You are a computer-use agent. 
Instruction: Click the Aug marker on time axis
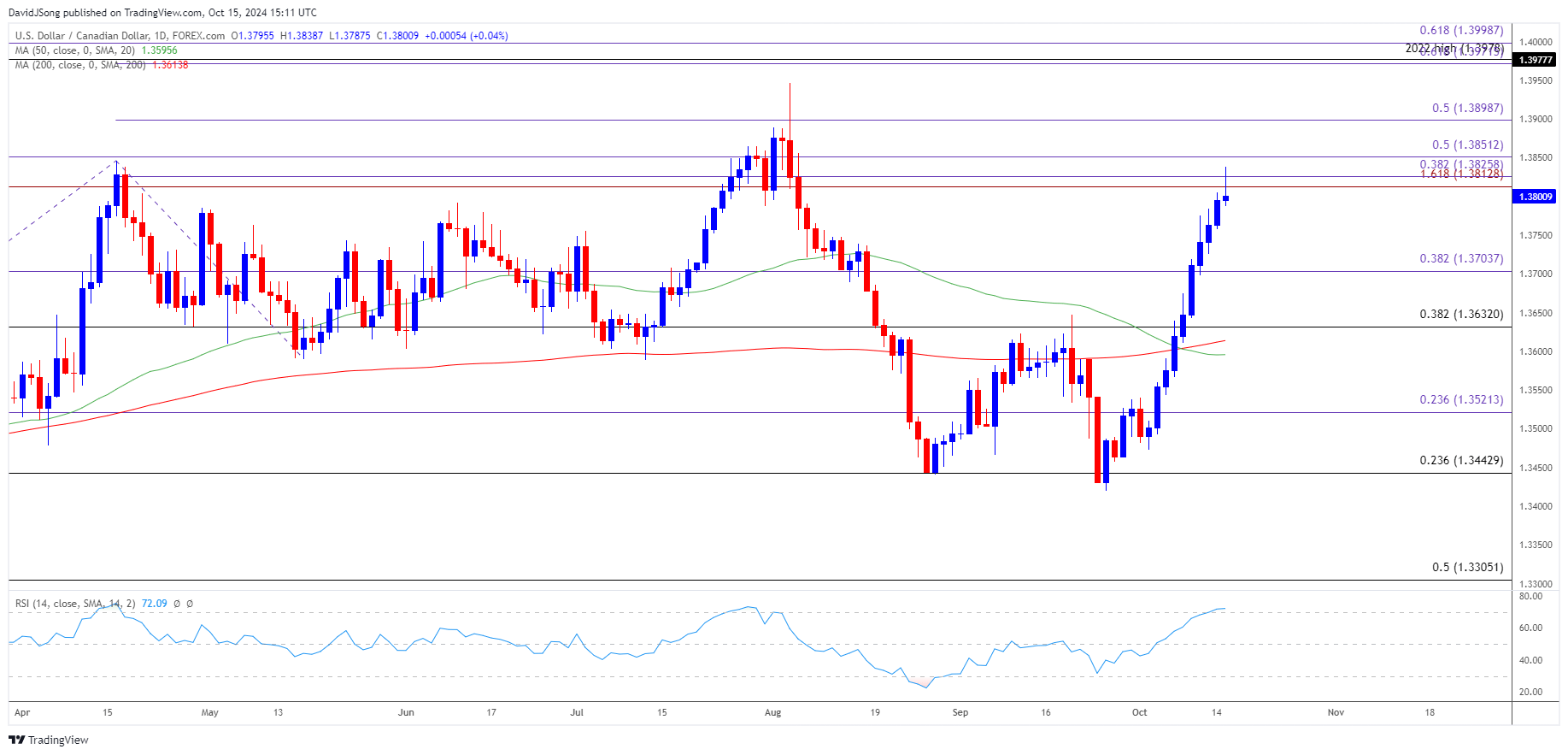pos(772,712)
